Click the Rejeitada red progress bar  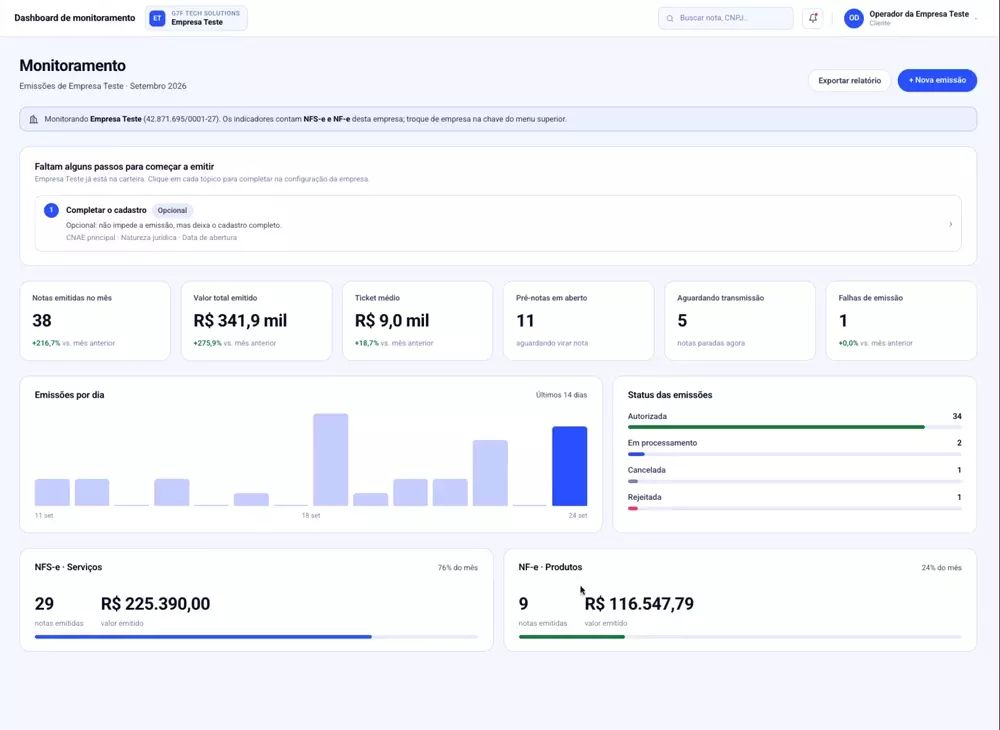[x=633, y=508]
